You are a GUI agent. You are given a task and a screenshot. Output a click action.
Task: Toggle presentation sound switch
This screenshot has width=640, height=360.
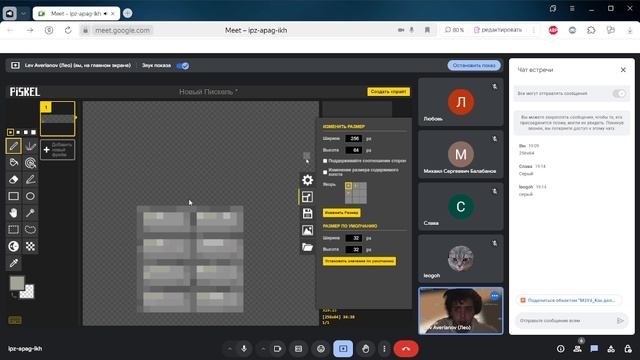(182, 66)
